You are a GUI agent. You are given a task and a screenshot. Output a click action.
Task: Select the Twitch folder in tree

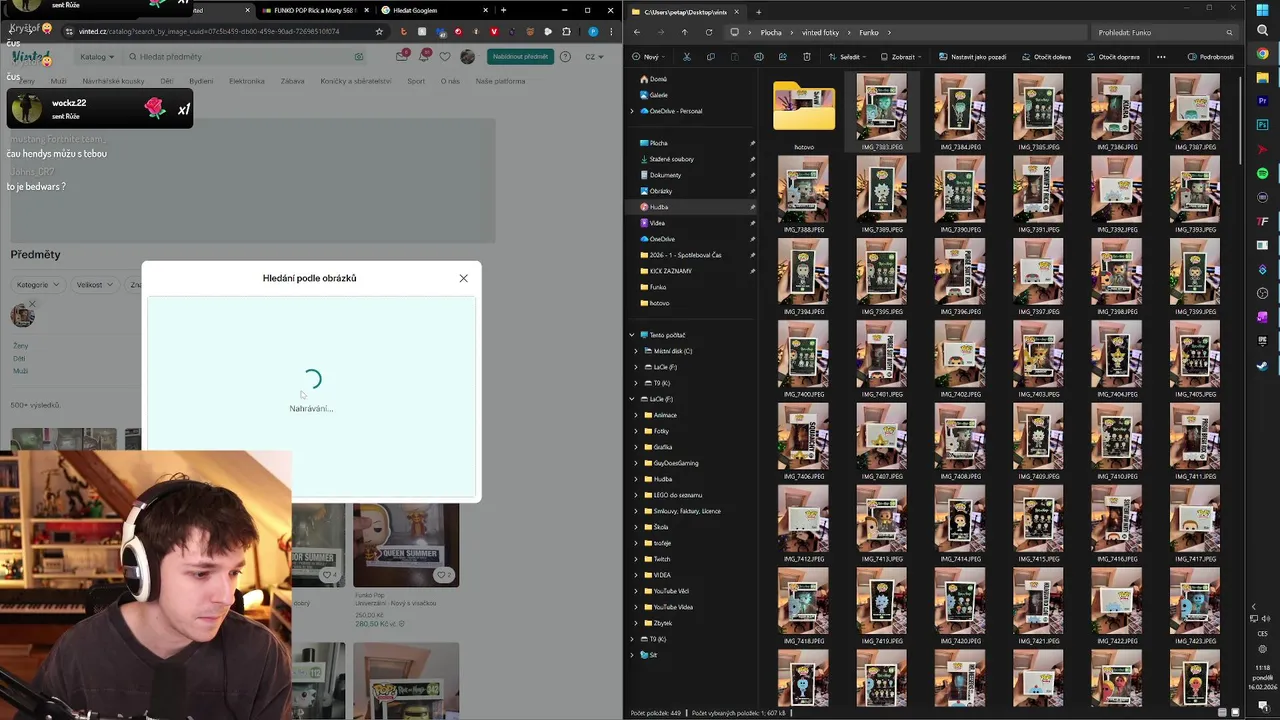[x=662, y=559]
